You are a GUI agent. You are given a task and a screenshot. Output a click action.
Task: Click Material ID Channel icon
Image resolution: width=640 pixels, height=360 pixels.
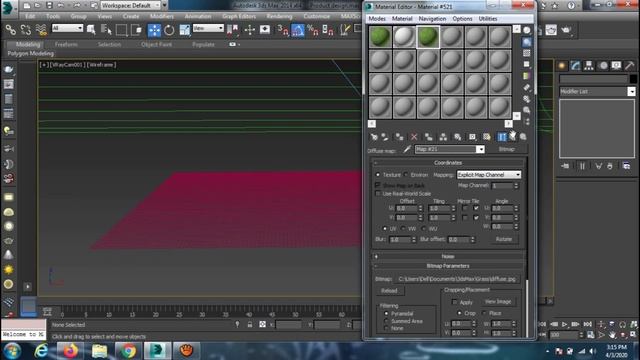(472, 137)
